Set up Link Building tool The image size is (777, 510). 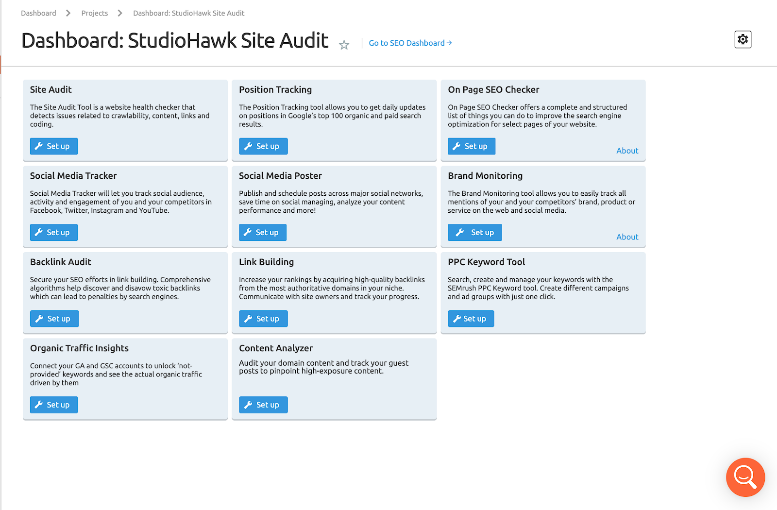(x=263, y=318)
